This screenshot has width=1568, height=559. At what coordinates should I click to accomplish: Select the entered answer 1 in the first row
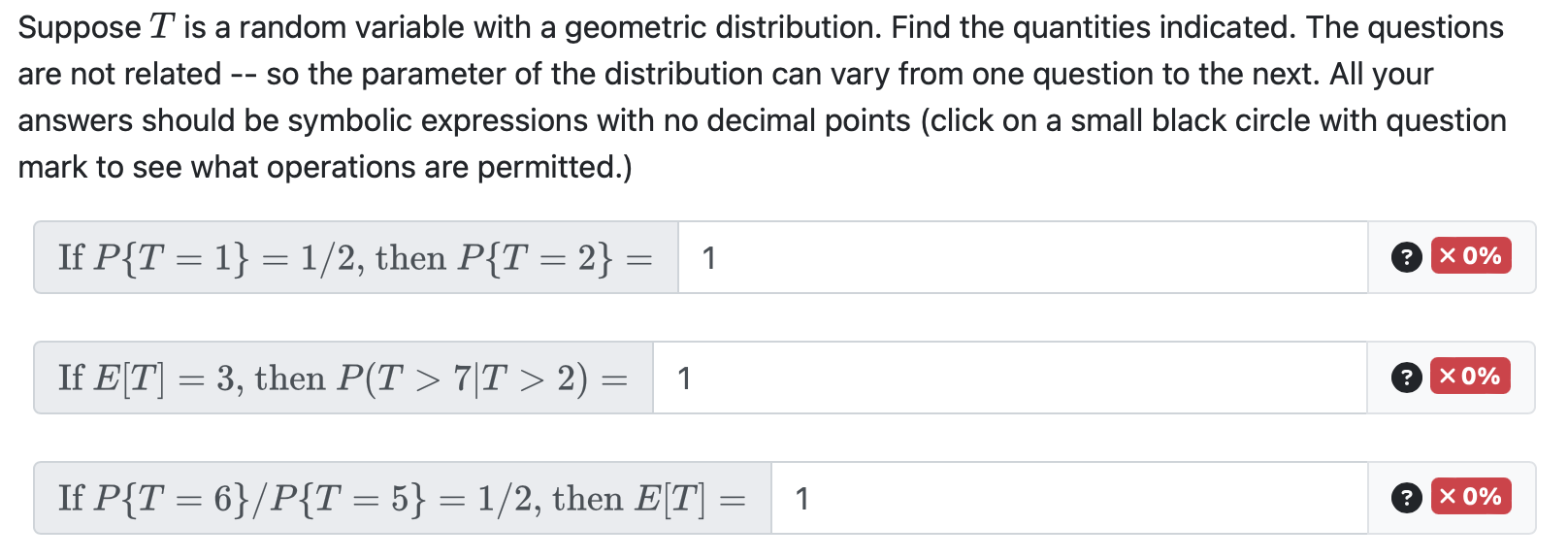[709, 257]
